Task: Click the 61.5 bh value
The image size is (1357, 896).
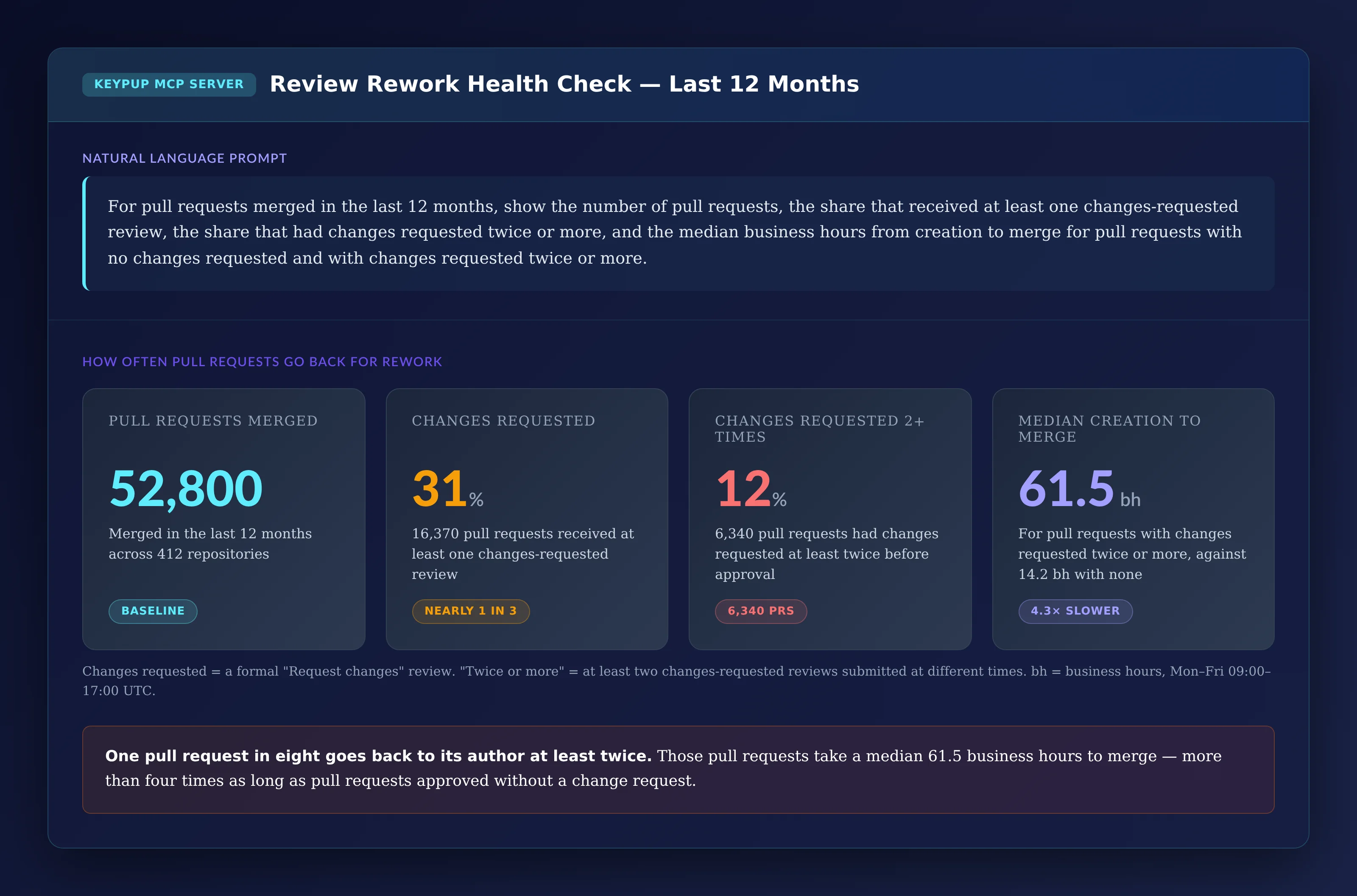Action: click(x=1079, y=489)
